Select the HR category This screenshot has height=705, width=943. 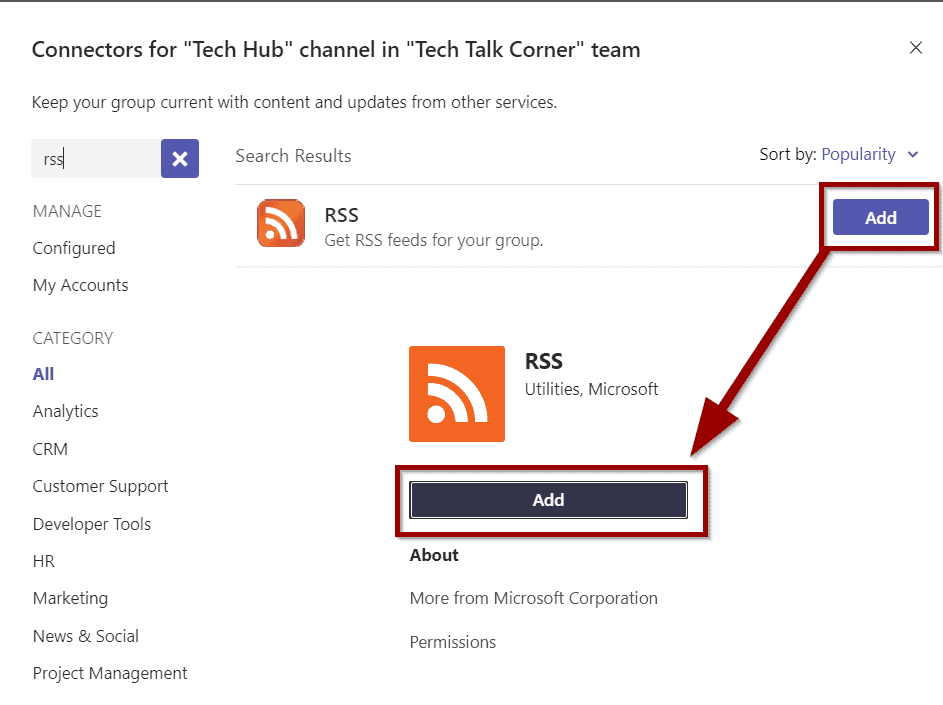click(x=44, y=561)
